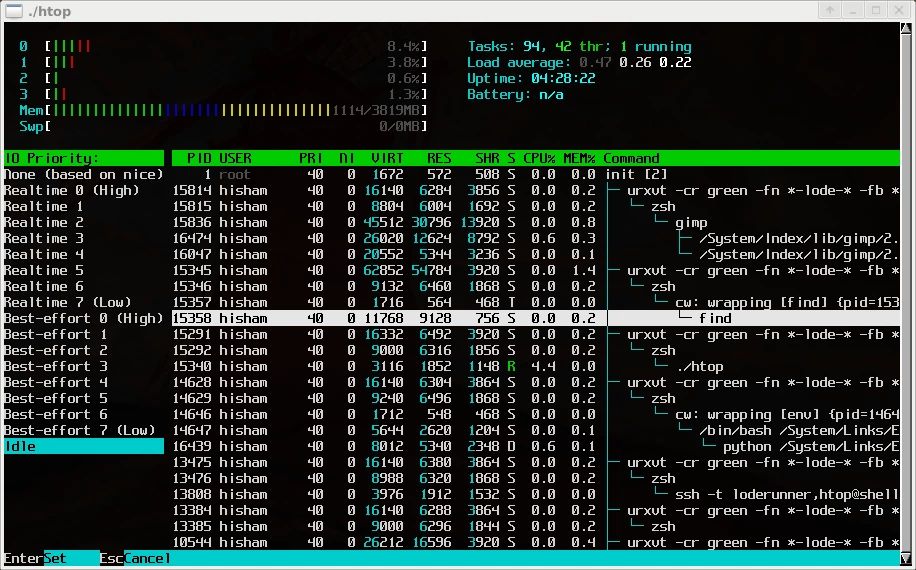Click the Tasks summary line
Image resolution: width=916 pixels, height=570 pixels.
[580, 46]
